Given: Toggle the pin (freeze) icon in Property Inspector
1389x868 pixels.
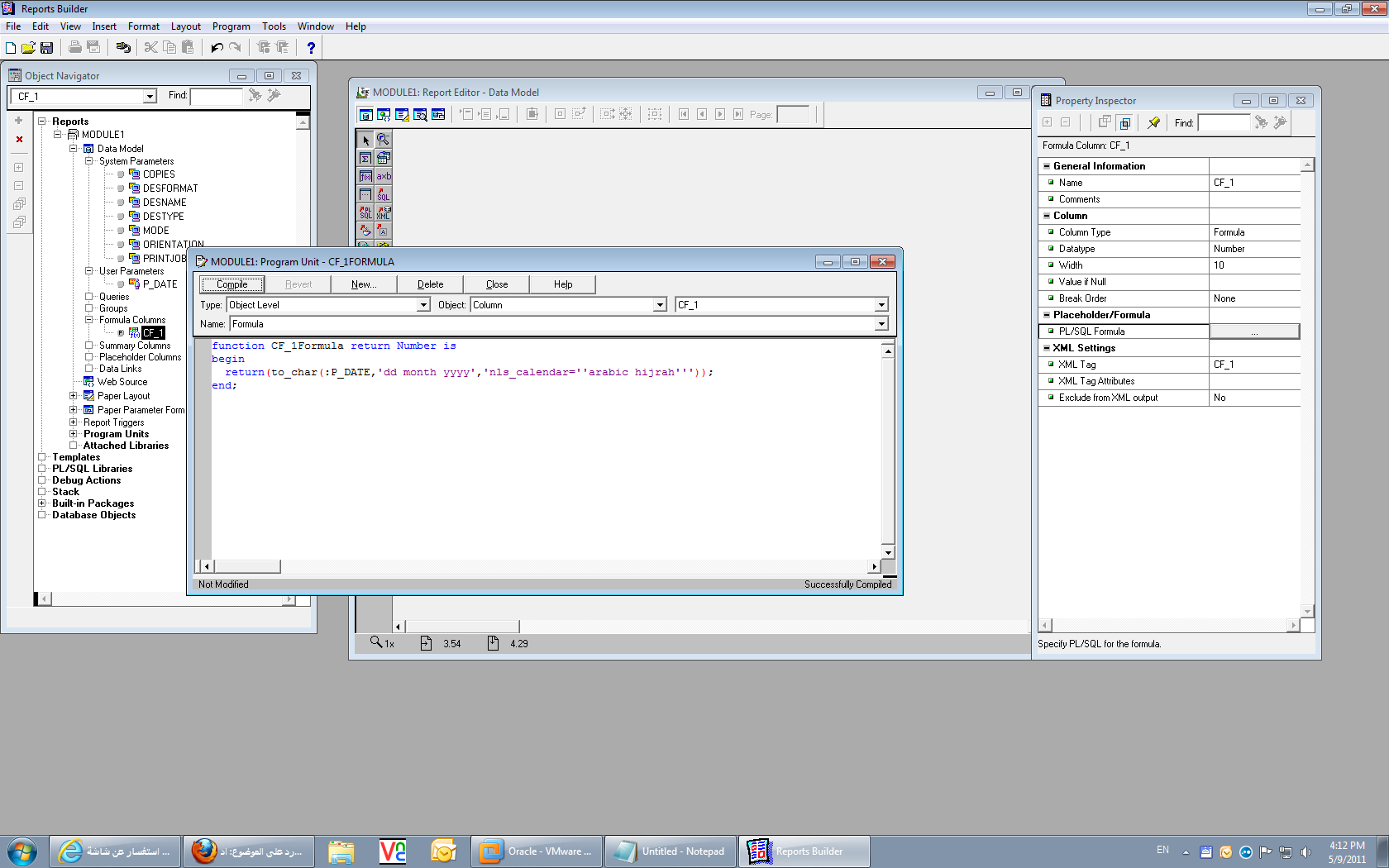Looking at the screenshot, I should (1153, 123).
